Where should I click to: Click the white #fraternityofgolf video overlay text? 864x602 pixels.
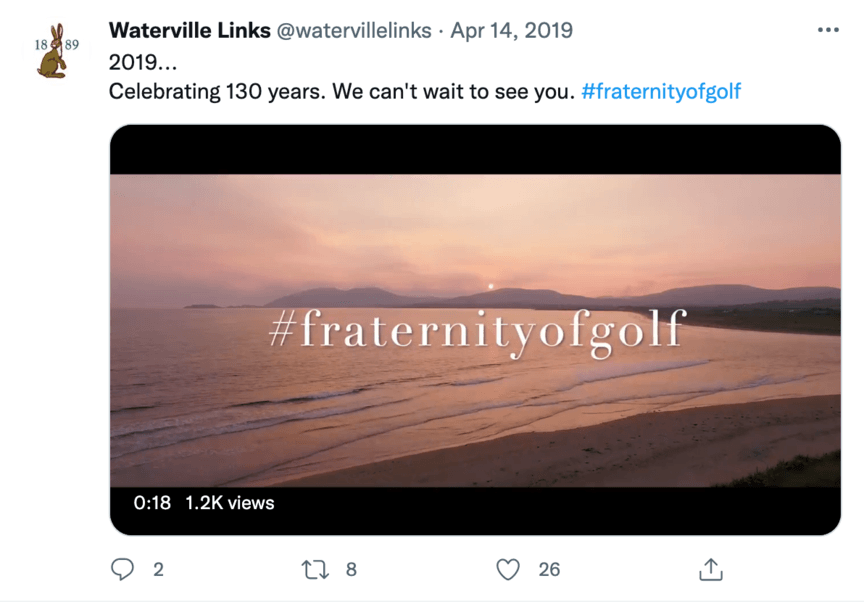tap(478, 332)
